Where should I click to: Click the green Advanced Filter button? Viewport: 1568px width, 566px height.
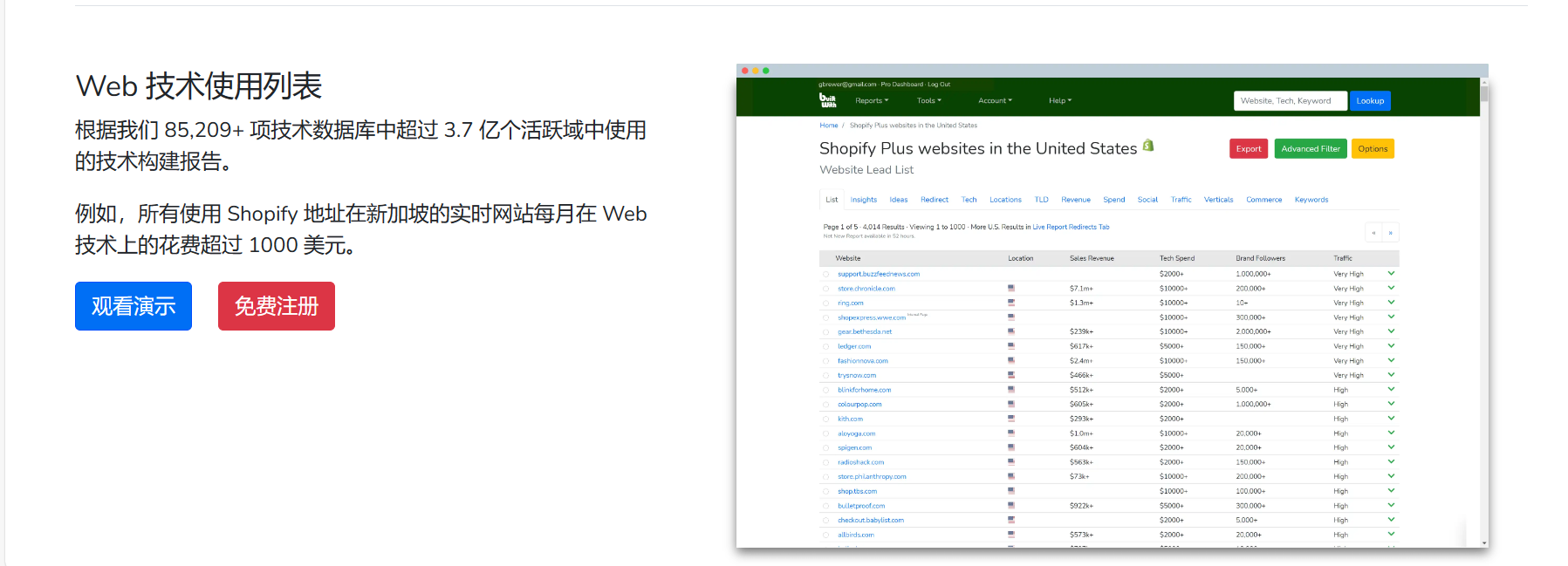[x=1311, y=149]
